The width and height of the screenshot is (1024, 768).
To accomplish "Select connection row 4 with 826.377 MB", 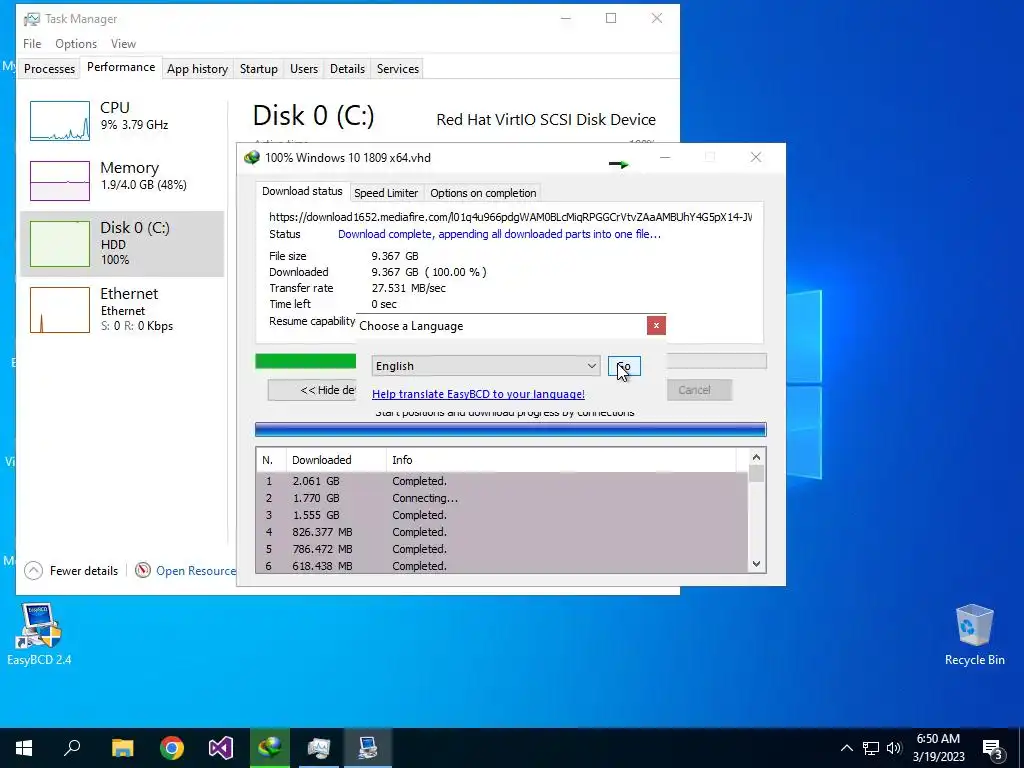I will (502, 532).
